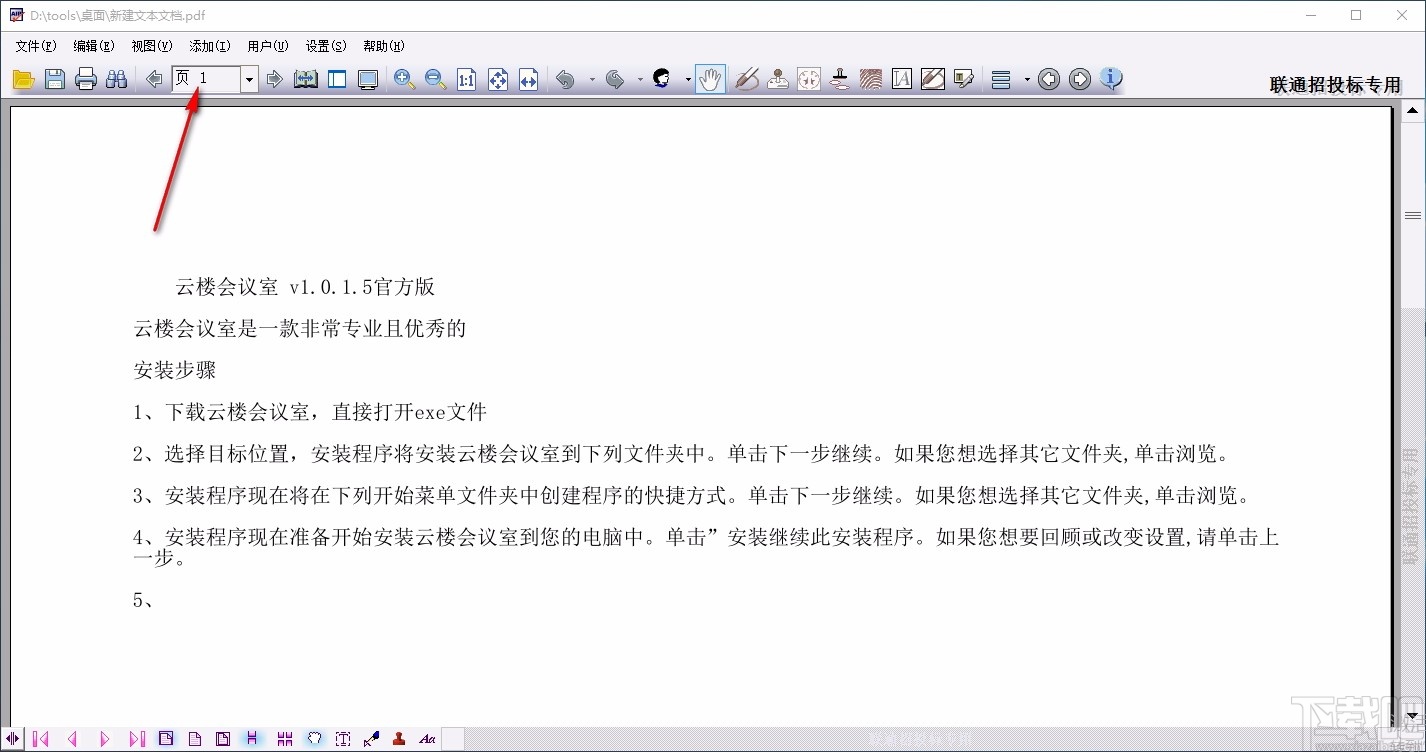1426x752 pixels.
Task: Click the user head icon in toolbar
Action: 662,80
